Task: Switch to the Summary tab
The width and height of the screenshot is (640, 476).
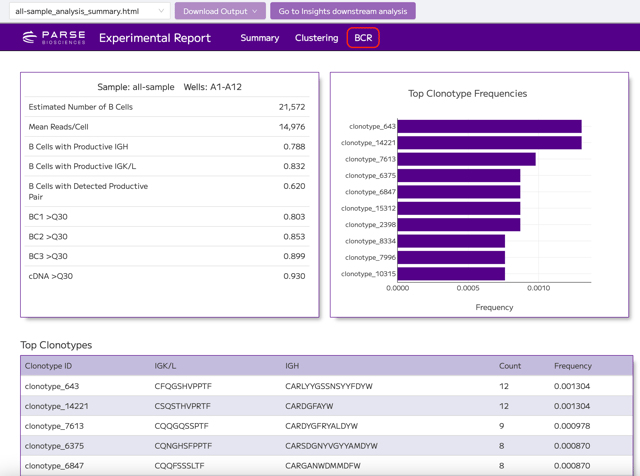Action: point(260,38)
